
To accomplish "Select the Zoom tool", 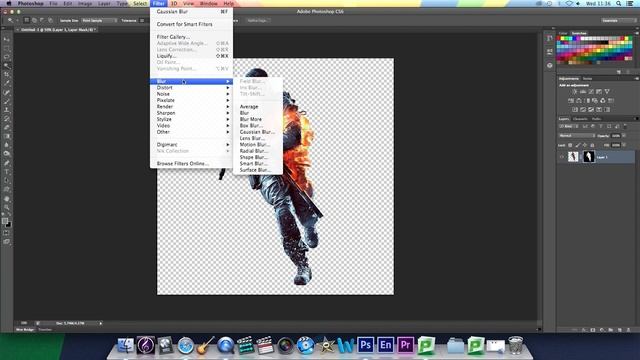I will 7,207.
